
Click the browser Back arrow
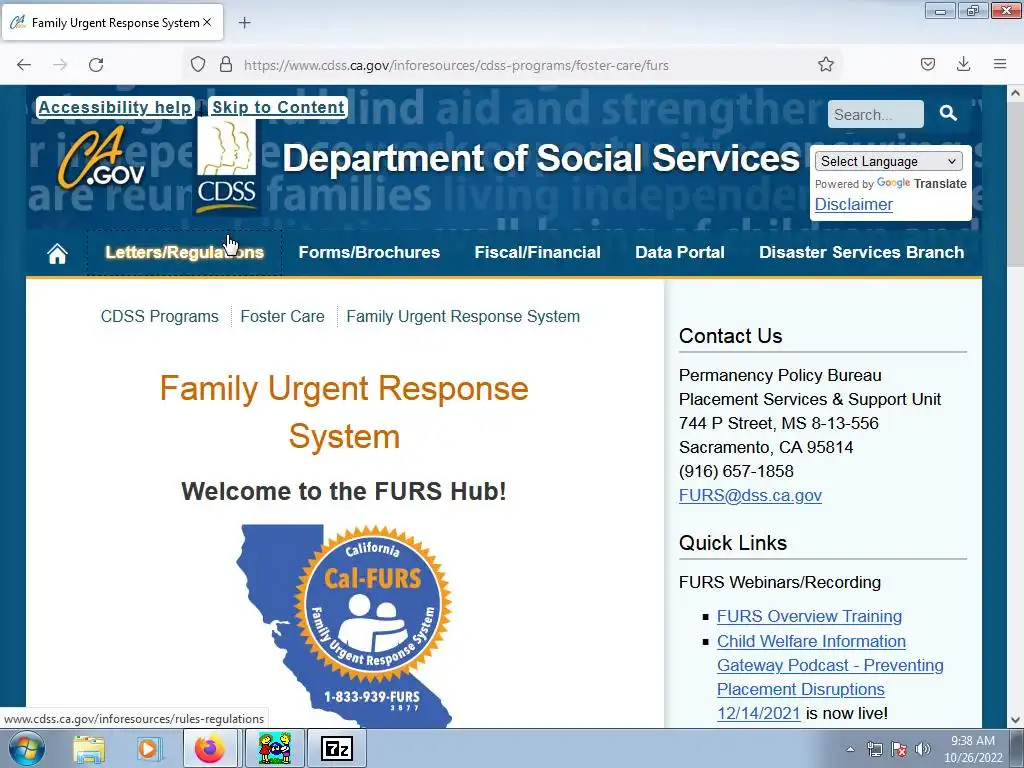24,65
